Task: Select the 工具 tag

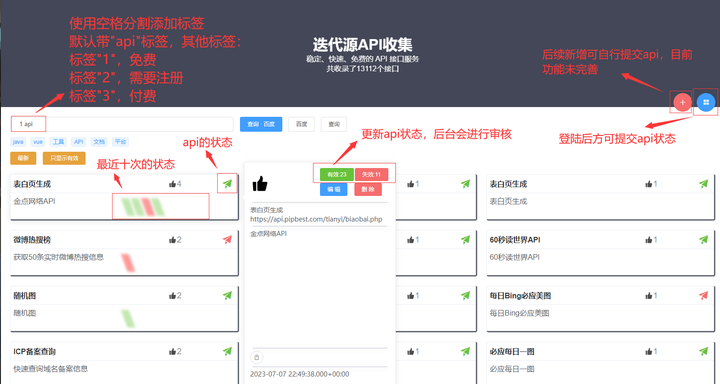Action: (x=58, y=142)
